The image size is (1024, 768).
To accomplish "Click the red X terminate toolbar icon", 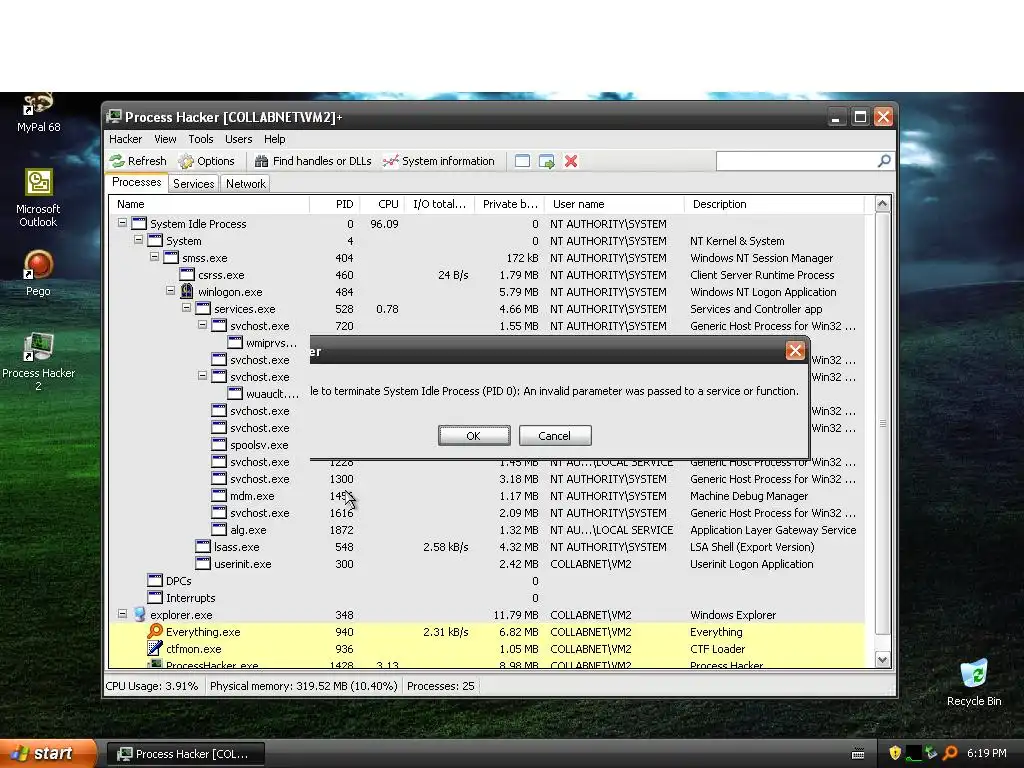I will click(x=571, y=161).
